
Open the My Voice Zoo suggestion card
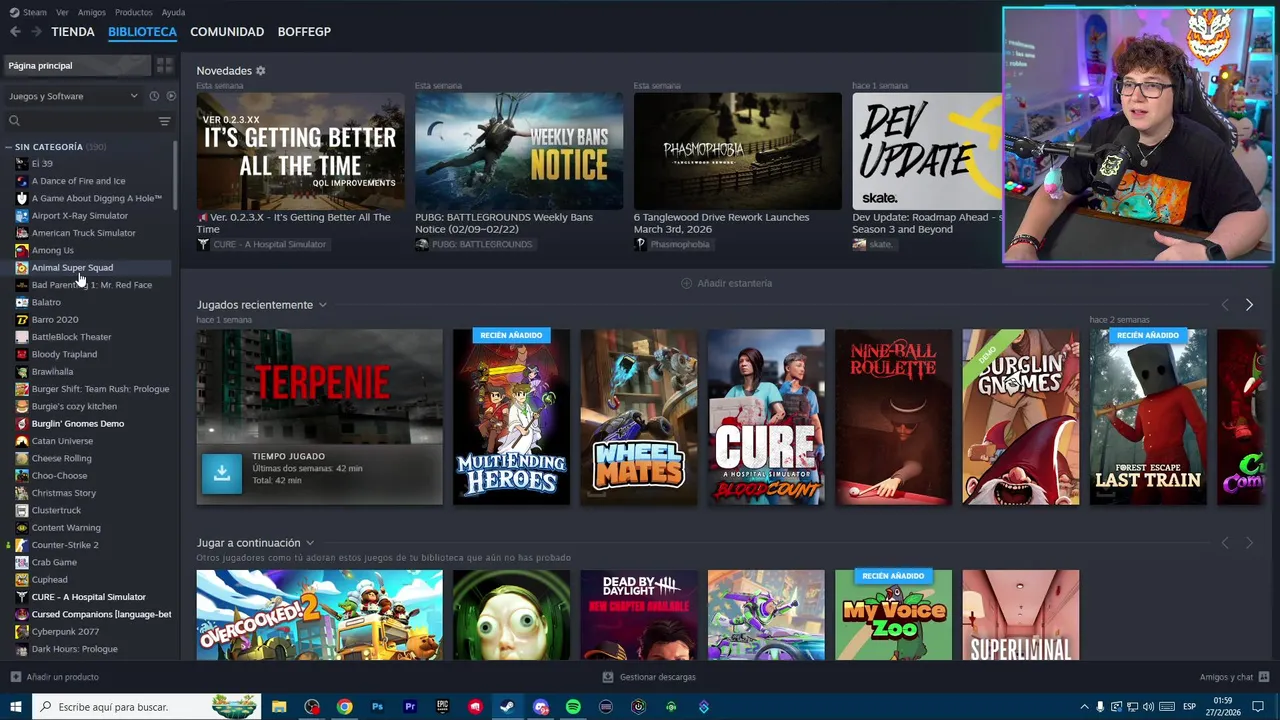coord(894,615)
